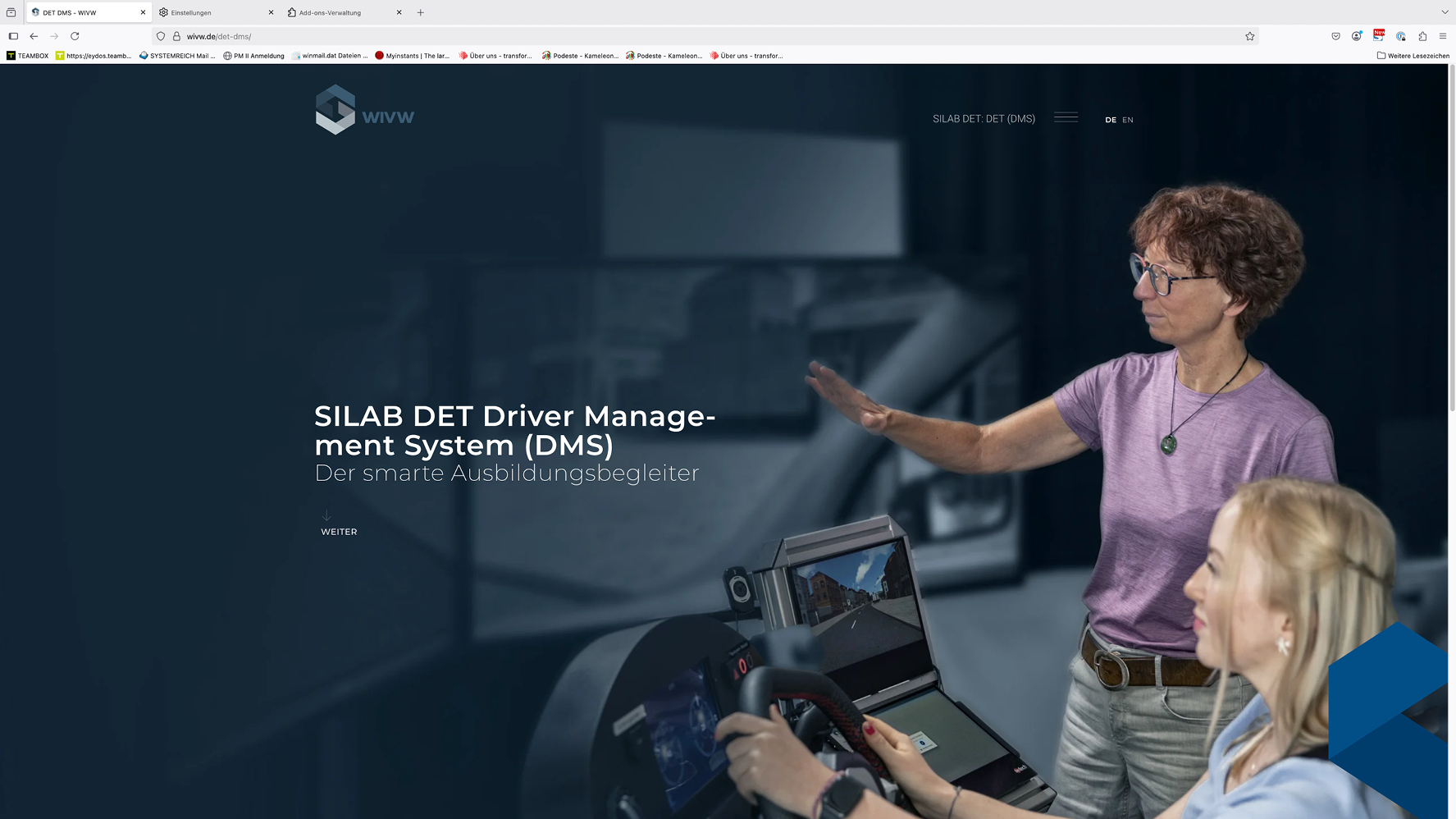Toggle the browser sidebar icon
The image size is (1456, 819).
pyautogui.click(x=13, y=36)
